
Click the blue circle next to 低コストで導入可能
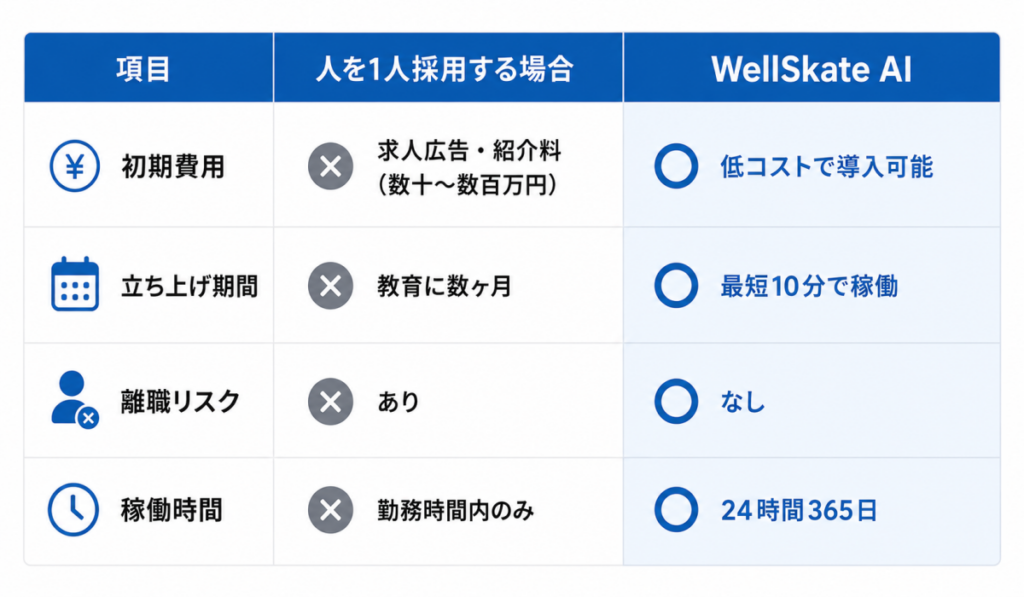click(676, 166)
